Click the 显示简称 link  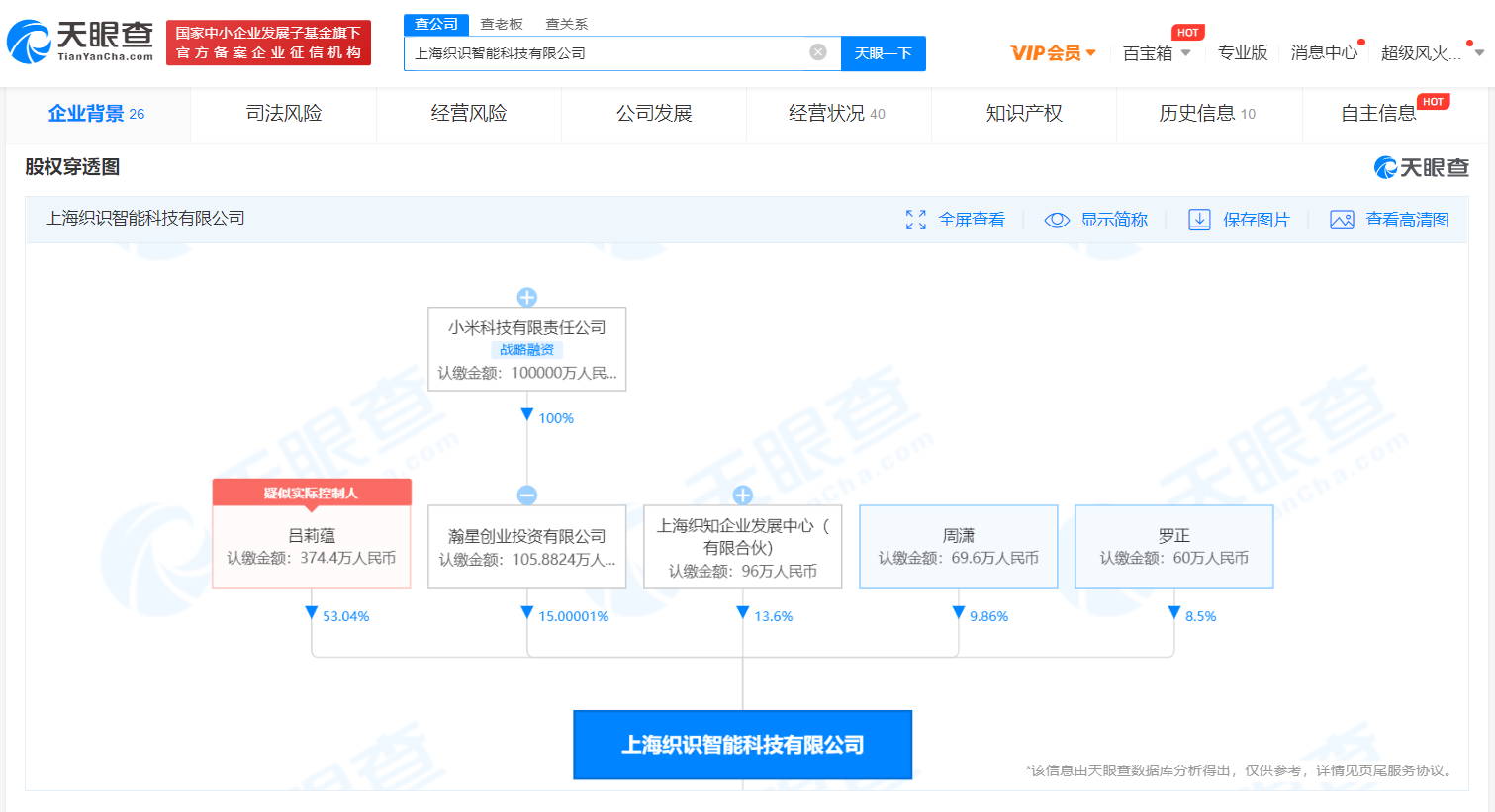click(x=1114, y=220)
